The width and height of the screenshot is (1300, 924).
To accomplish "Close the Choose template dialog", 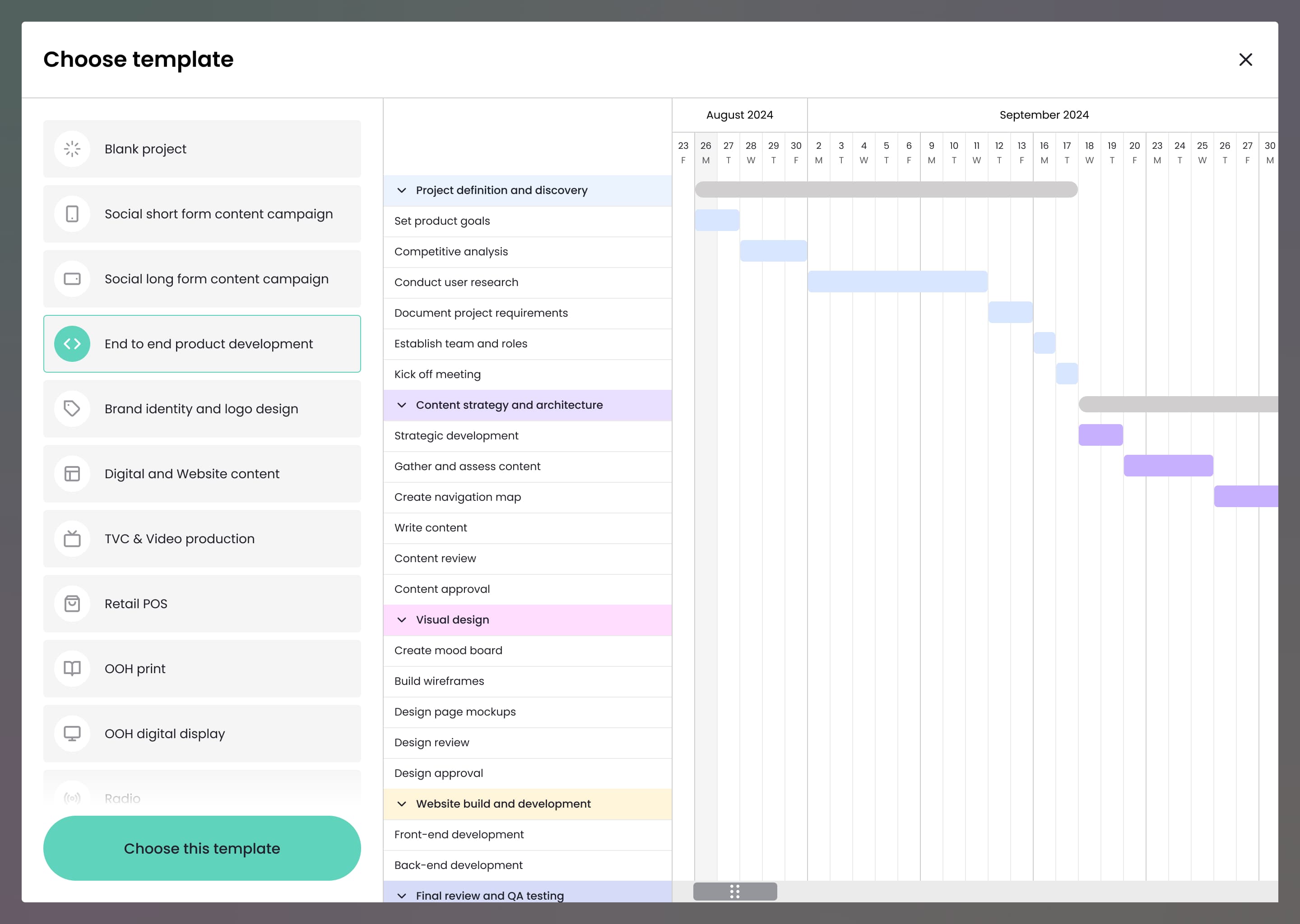I will click(1245, 60).
